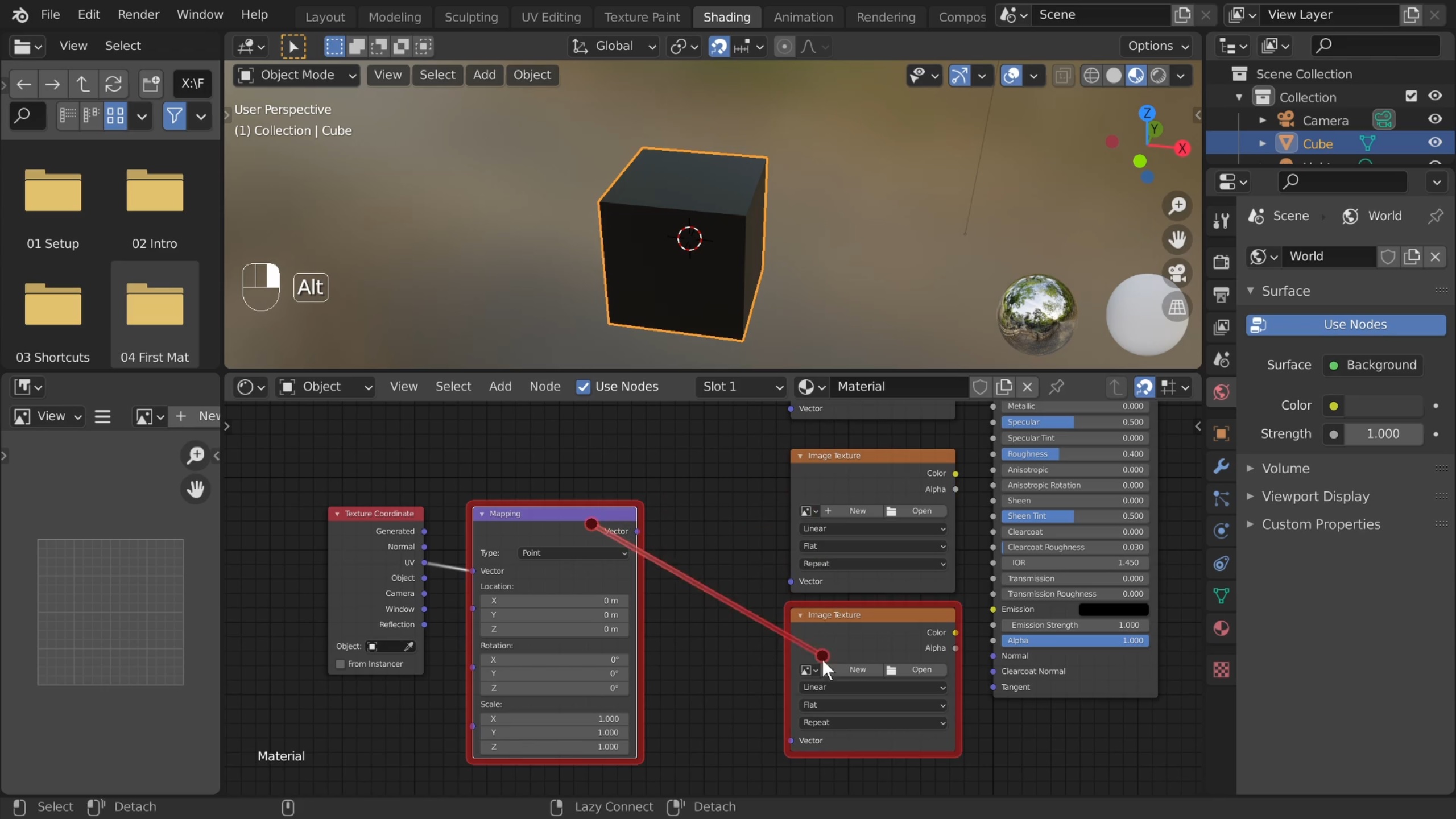Open the Modifier properties tab

coord(1221,466)
